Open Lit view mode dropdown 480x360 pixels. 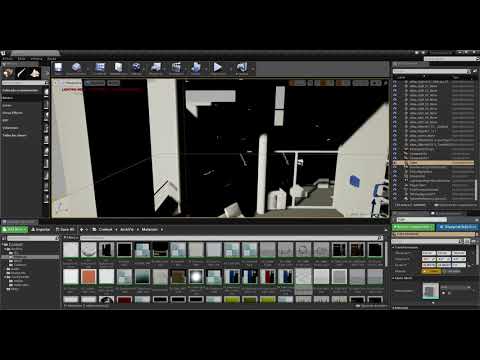tap(95, 83)
